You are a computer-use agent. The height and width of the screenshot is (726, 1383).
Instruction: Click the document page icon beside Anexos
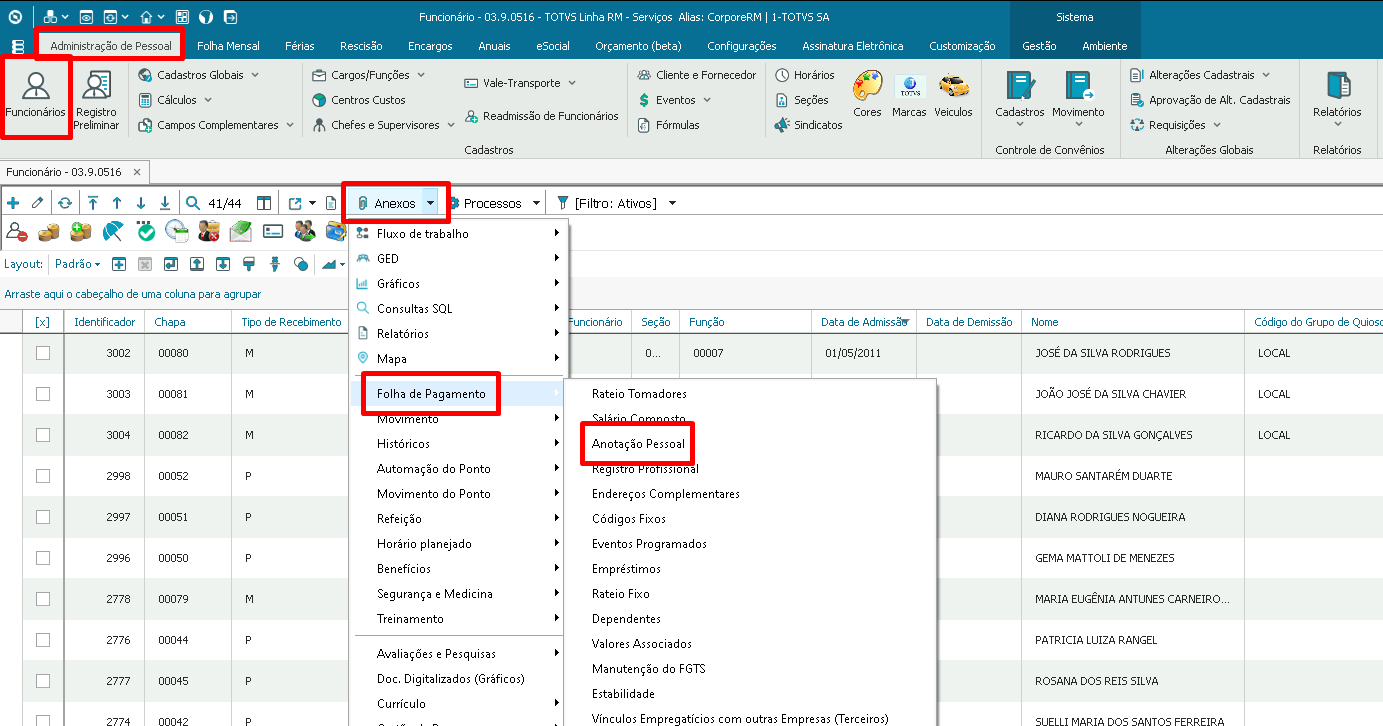[x=331, y=203]
